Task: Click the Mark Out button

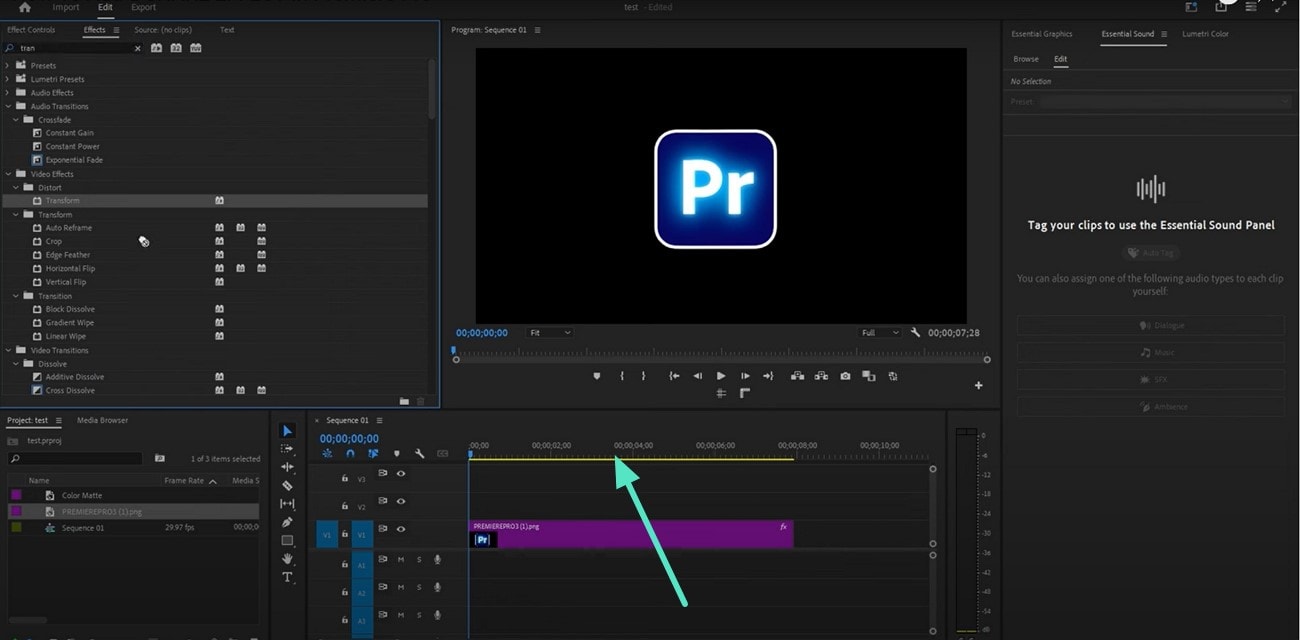Action: pyautogui.click(x=643, y=376)
